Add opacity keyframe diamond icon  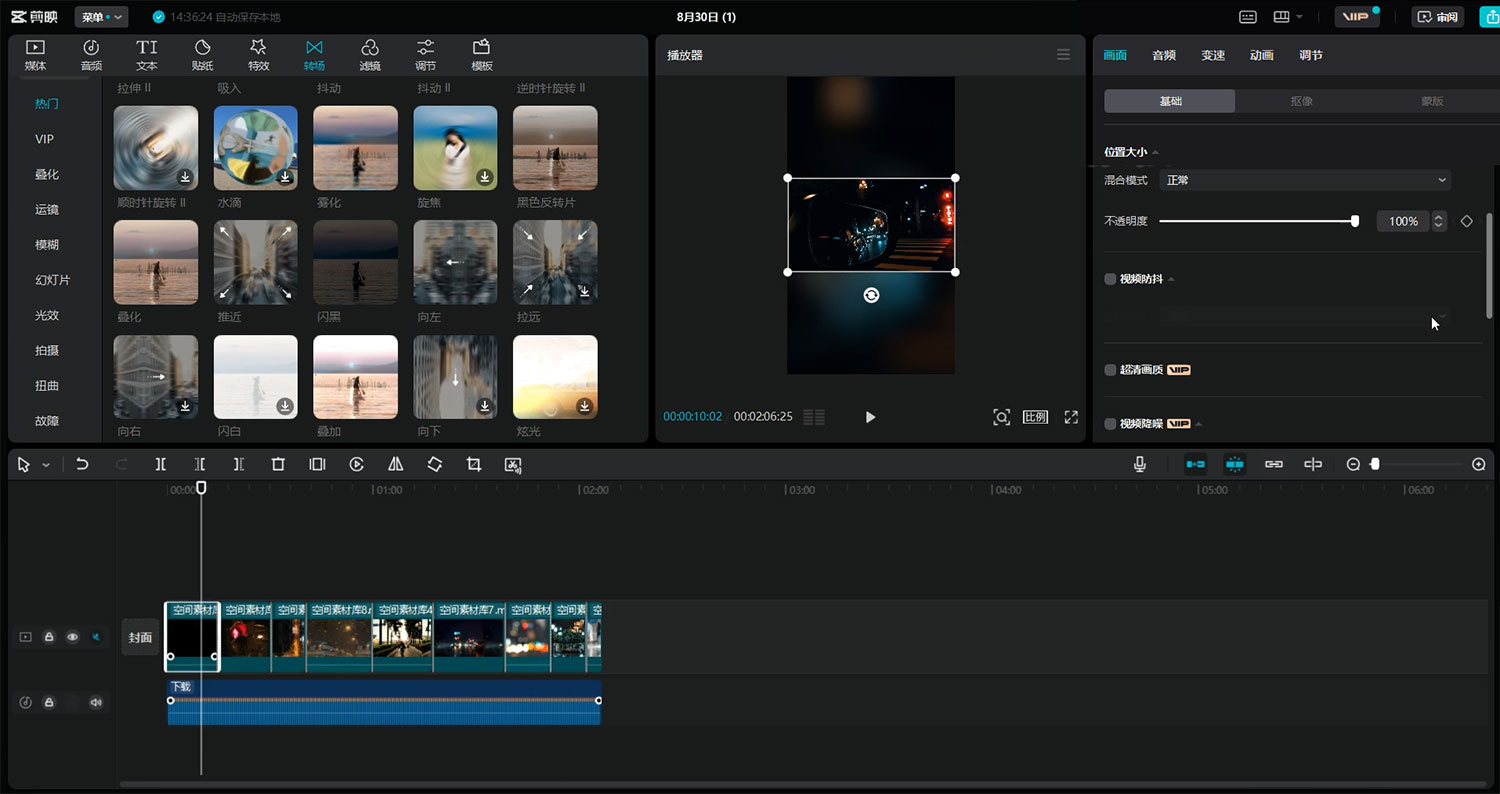[x=1466, y=221]
